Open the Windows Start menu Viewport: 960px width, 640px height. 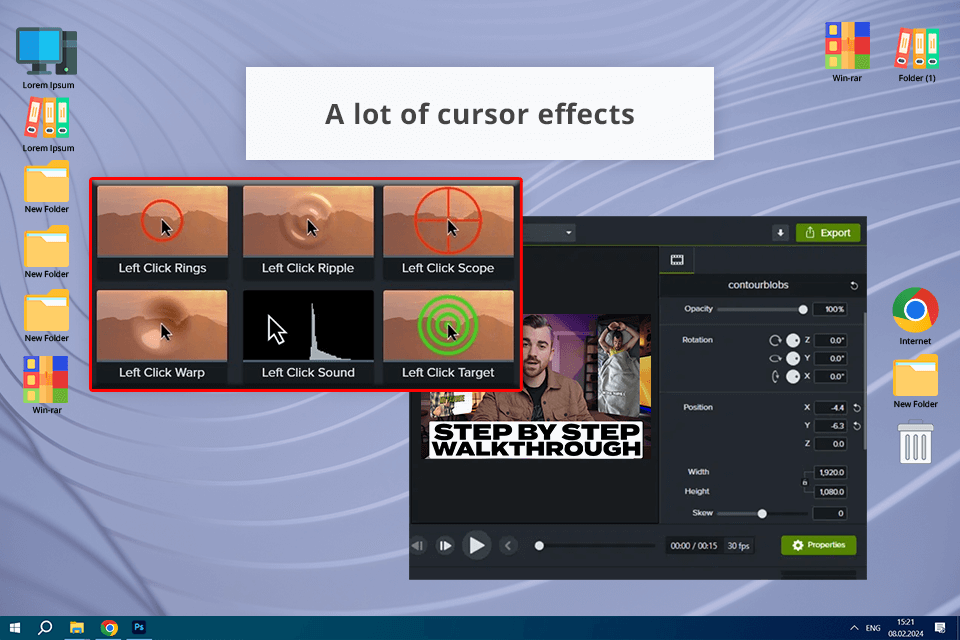point(15,628)
